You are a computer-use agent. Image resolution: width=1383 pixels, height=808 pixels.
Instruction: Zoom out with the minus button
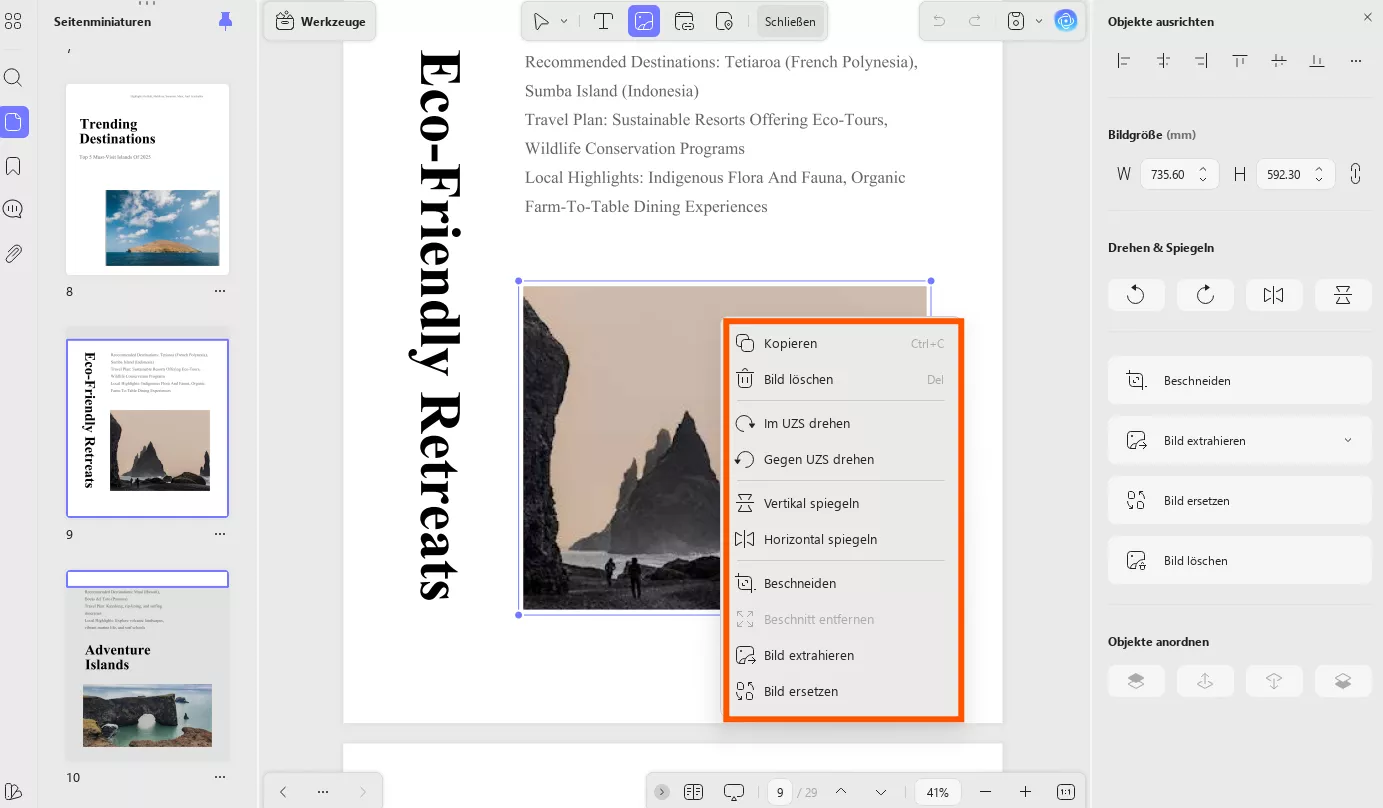pyautogui.click(x=986, y=792)
